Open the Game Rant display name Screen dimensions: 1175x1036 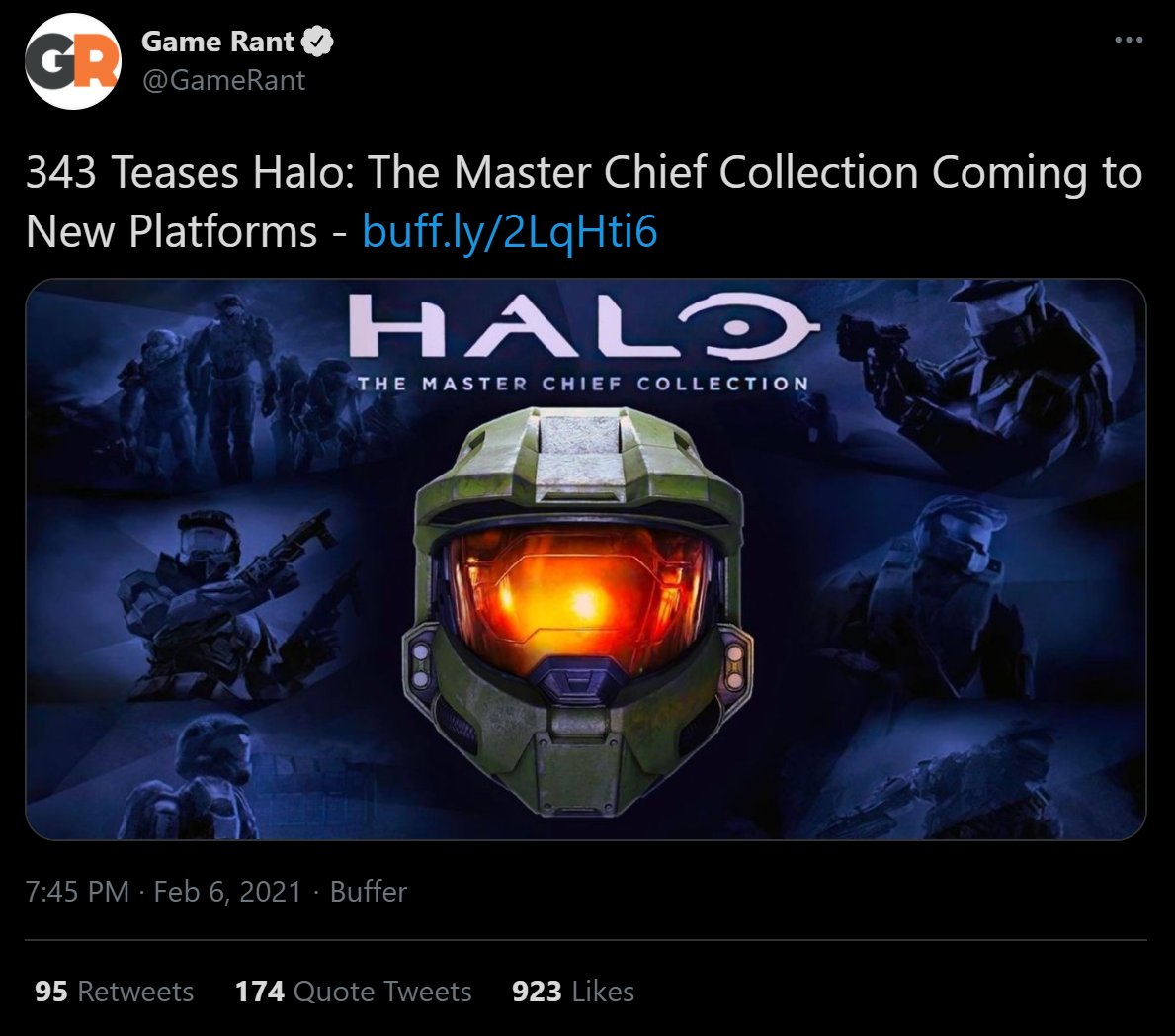click(x=217, y=42)
